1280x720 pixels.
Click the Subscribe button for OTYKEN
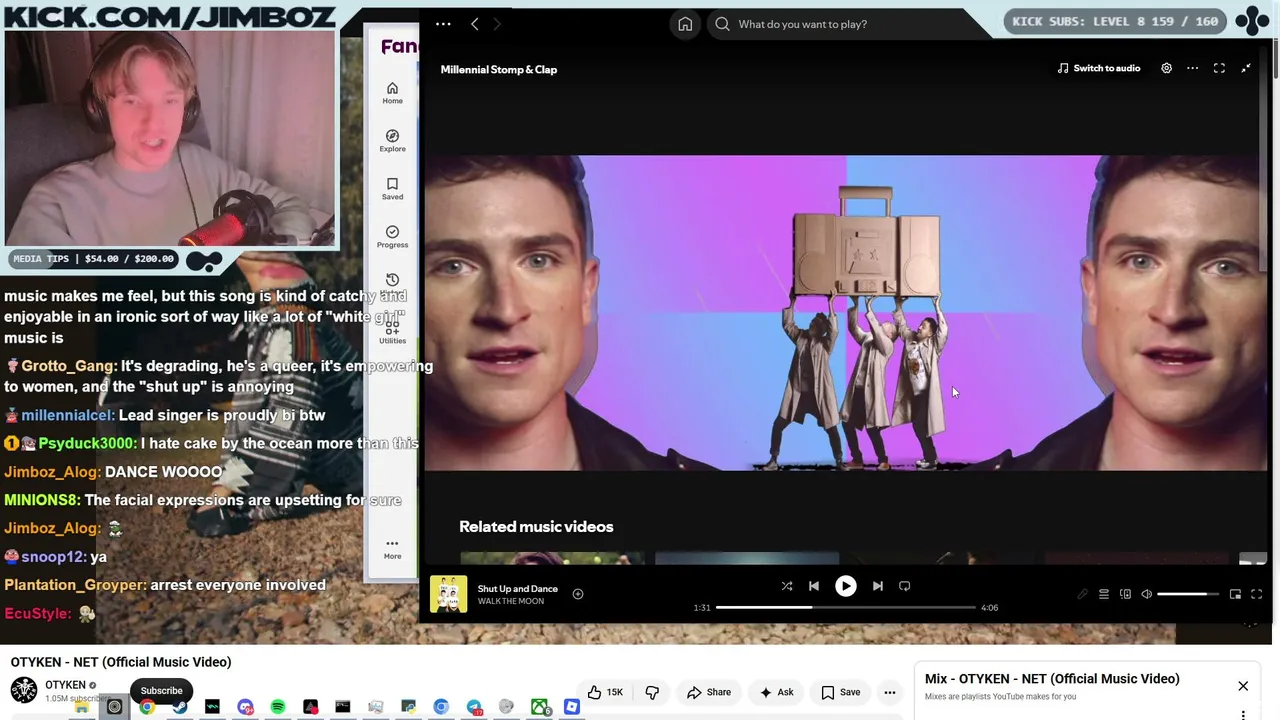[x=161, y=690]
